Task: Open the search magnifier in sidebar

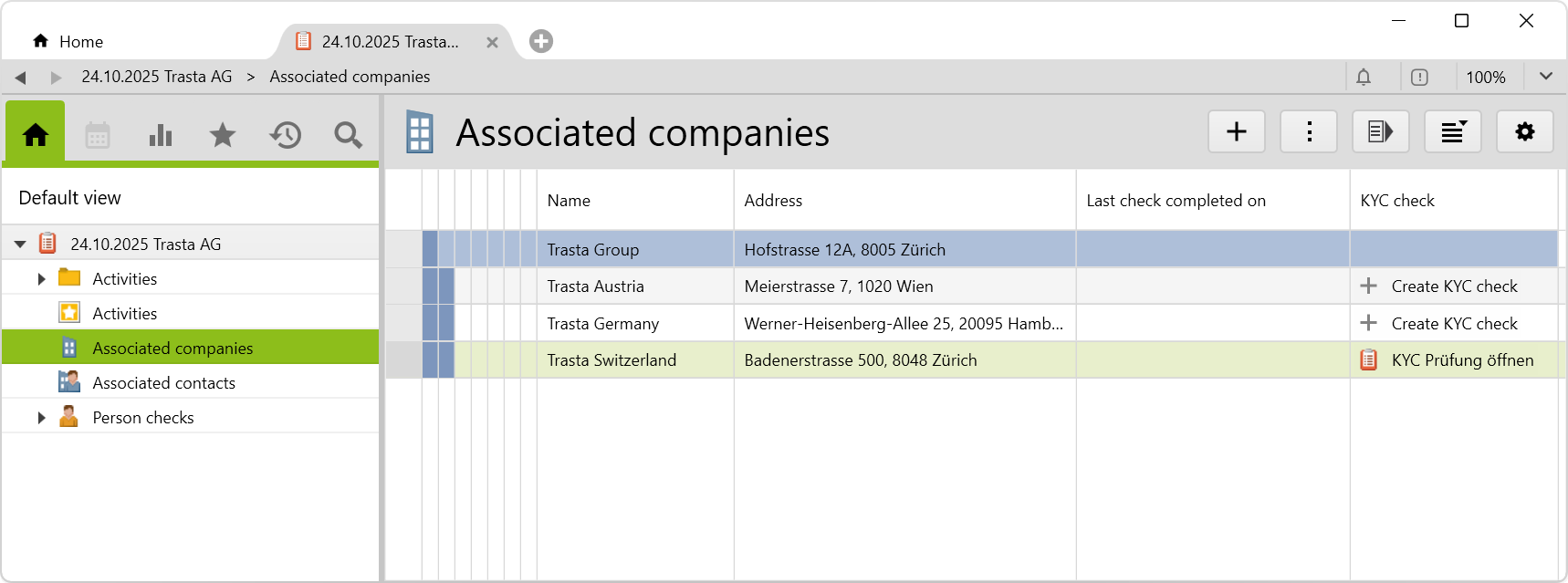Action: point(348,136)
